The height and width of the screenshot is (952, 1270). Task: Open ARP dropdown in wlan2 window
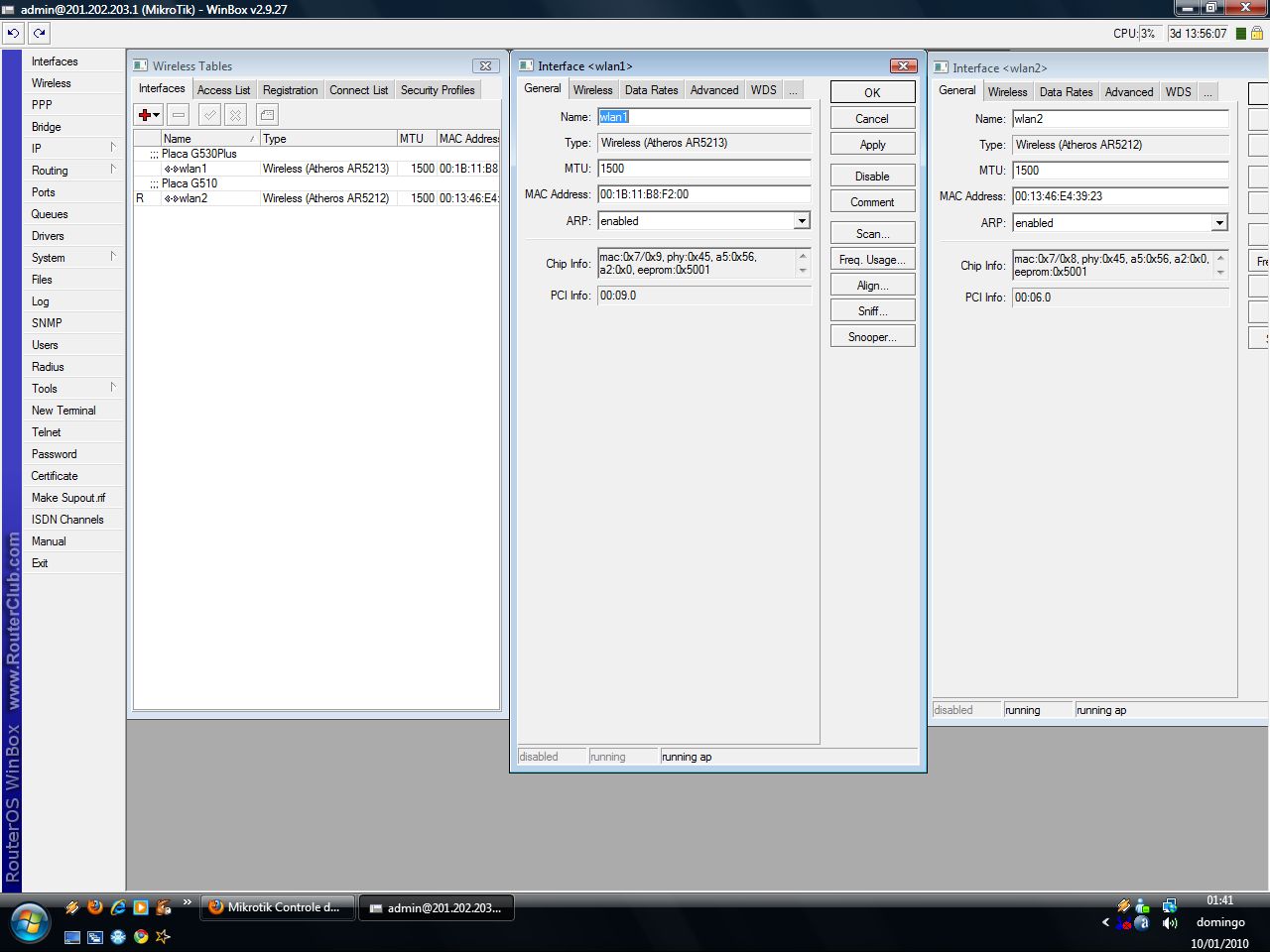pos(1219,223)
